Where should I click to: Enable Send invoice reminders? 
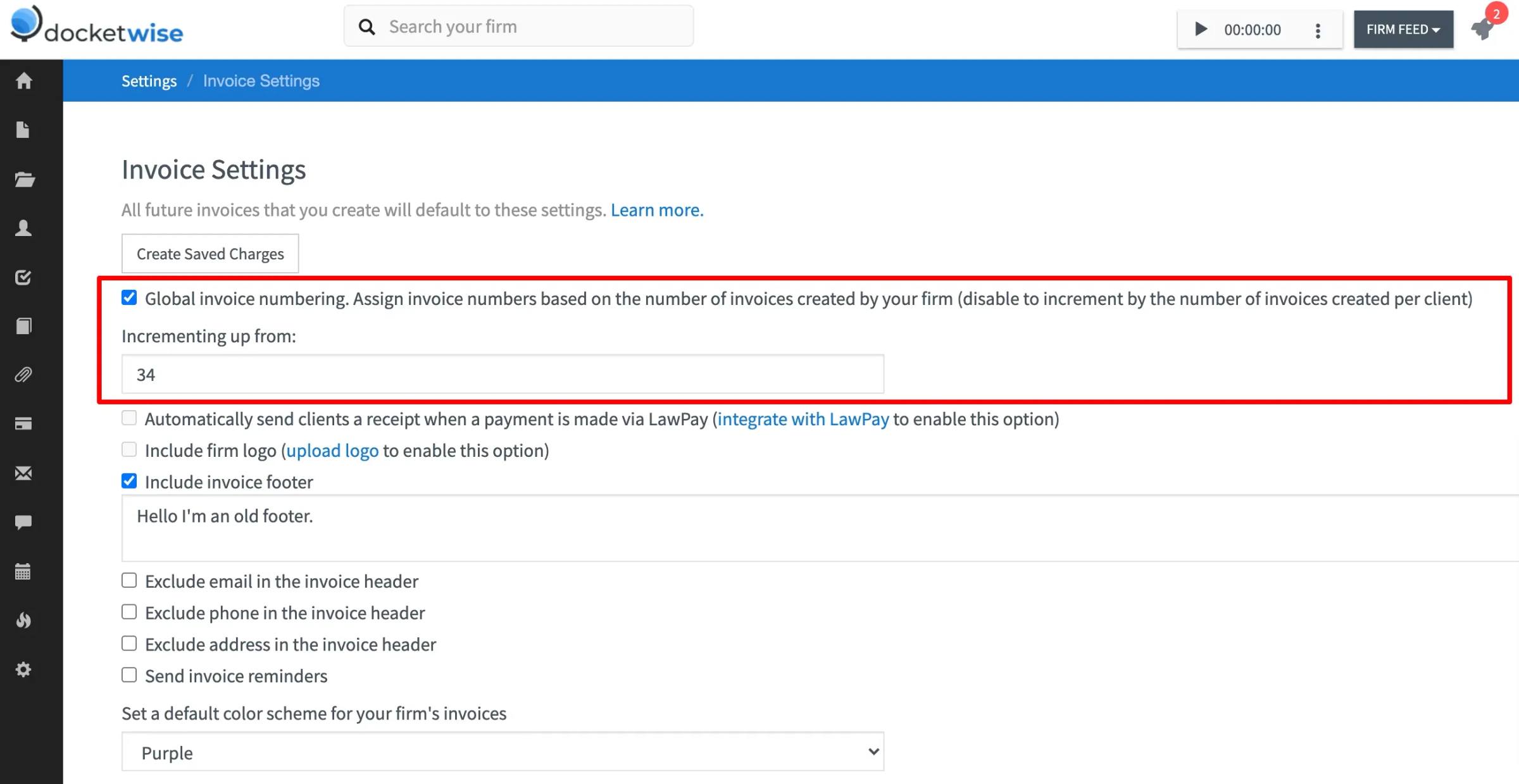[x=129, y=675]
